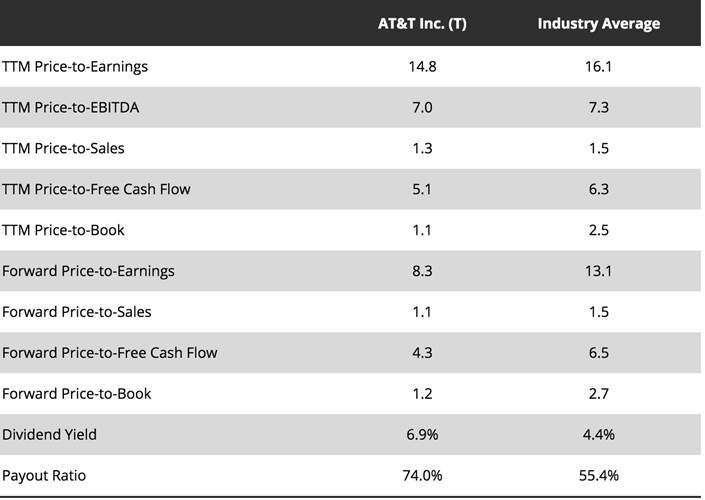Click the Industry Average column header
Viewport: 705px width, 500px height.
[x=598, y=23]
